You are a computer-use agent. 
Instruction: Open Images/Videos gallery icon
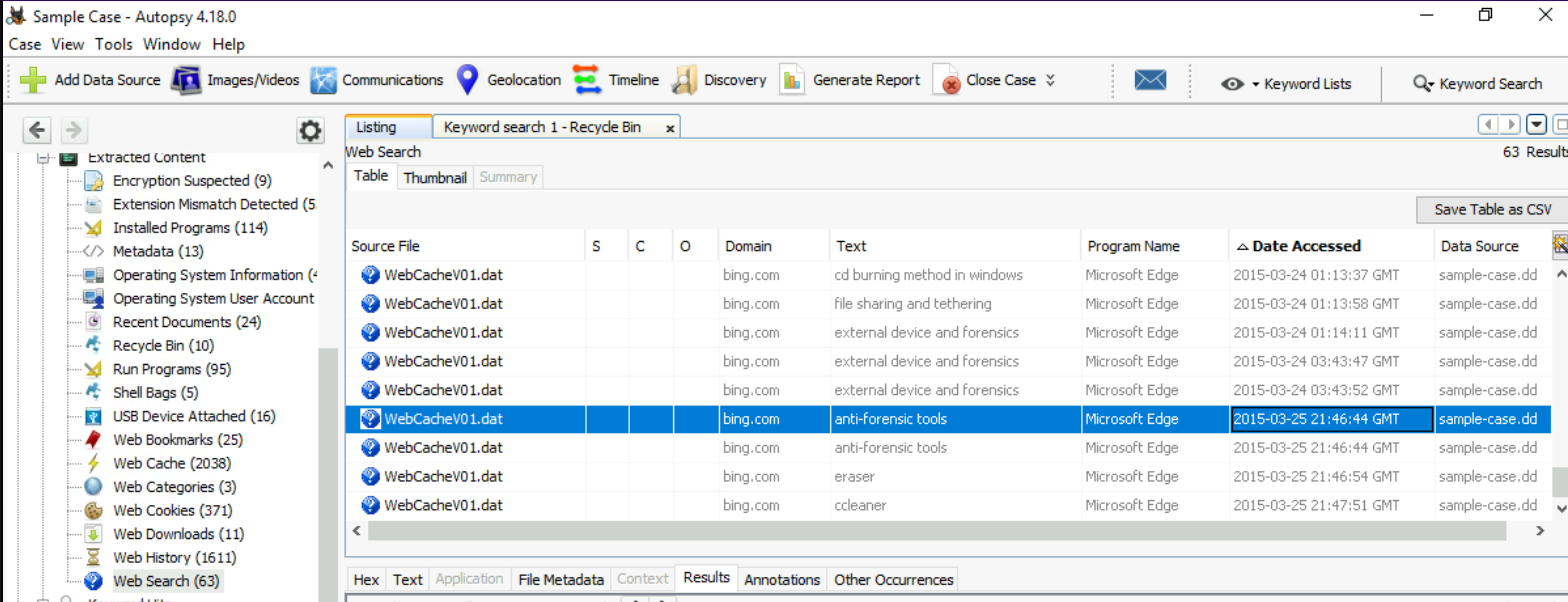[x=186, y=80]
